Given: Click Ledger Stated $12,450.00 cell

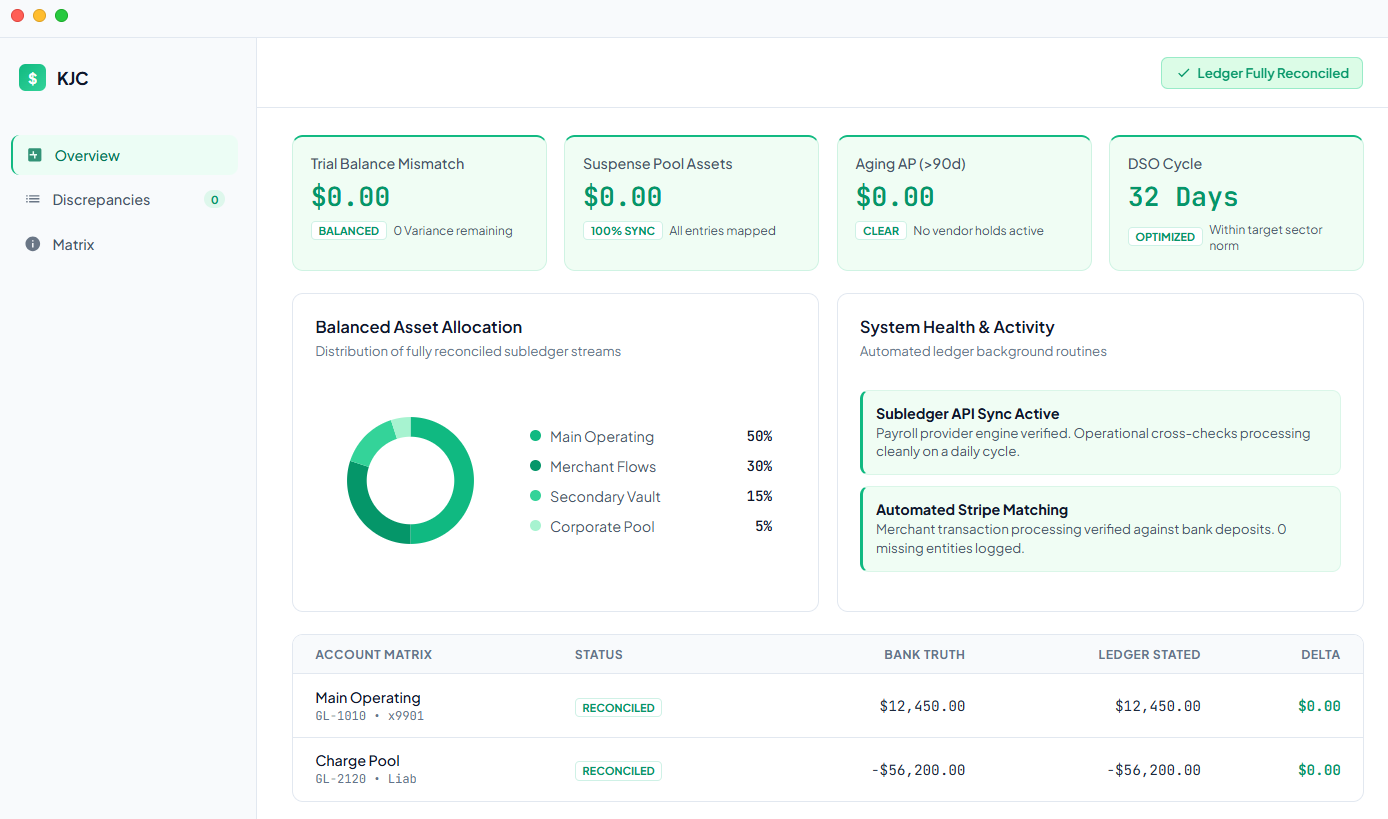Looking at the screenshot, I should coord(1158,706).
